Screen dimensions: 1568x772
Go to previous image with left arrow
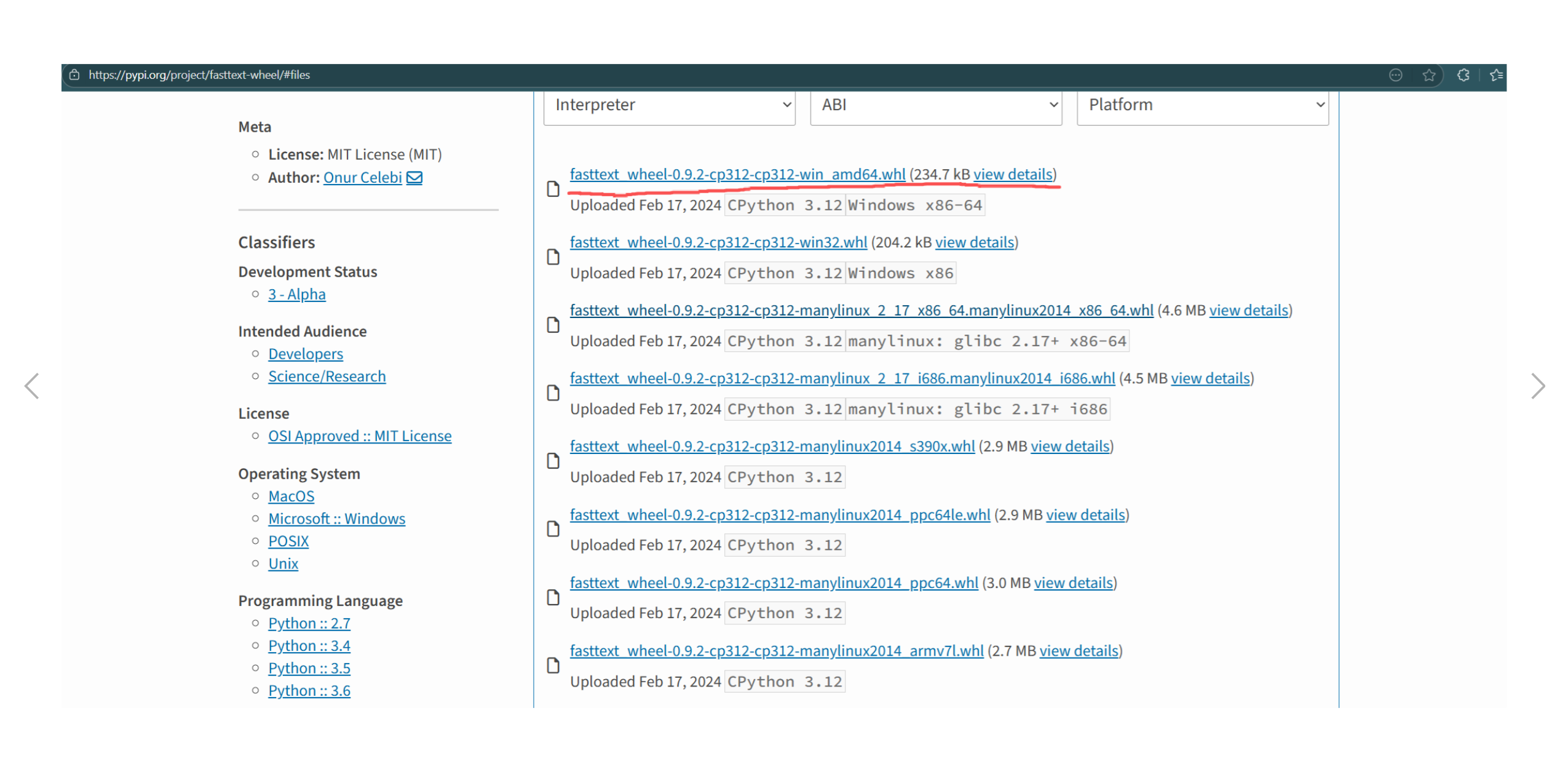point(32,386)
